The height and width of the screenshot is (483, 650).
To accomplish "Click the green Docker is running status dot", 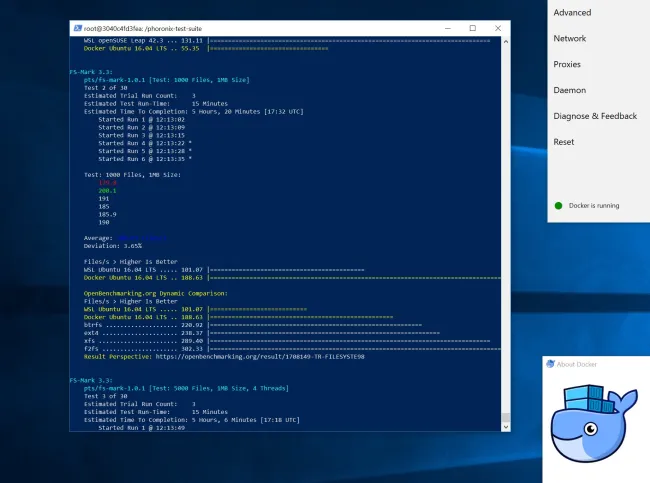I will pyautogui.click(x=558, y=206).
